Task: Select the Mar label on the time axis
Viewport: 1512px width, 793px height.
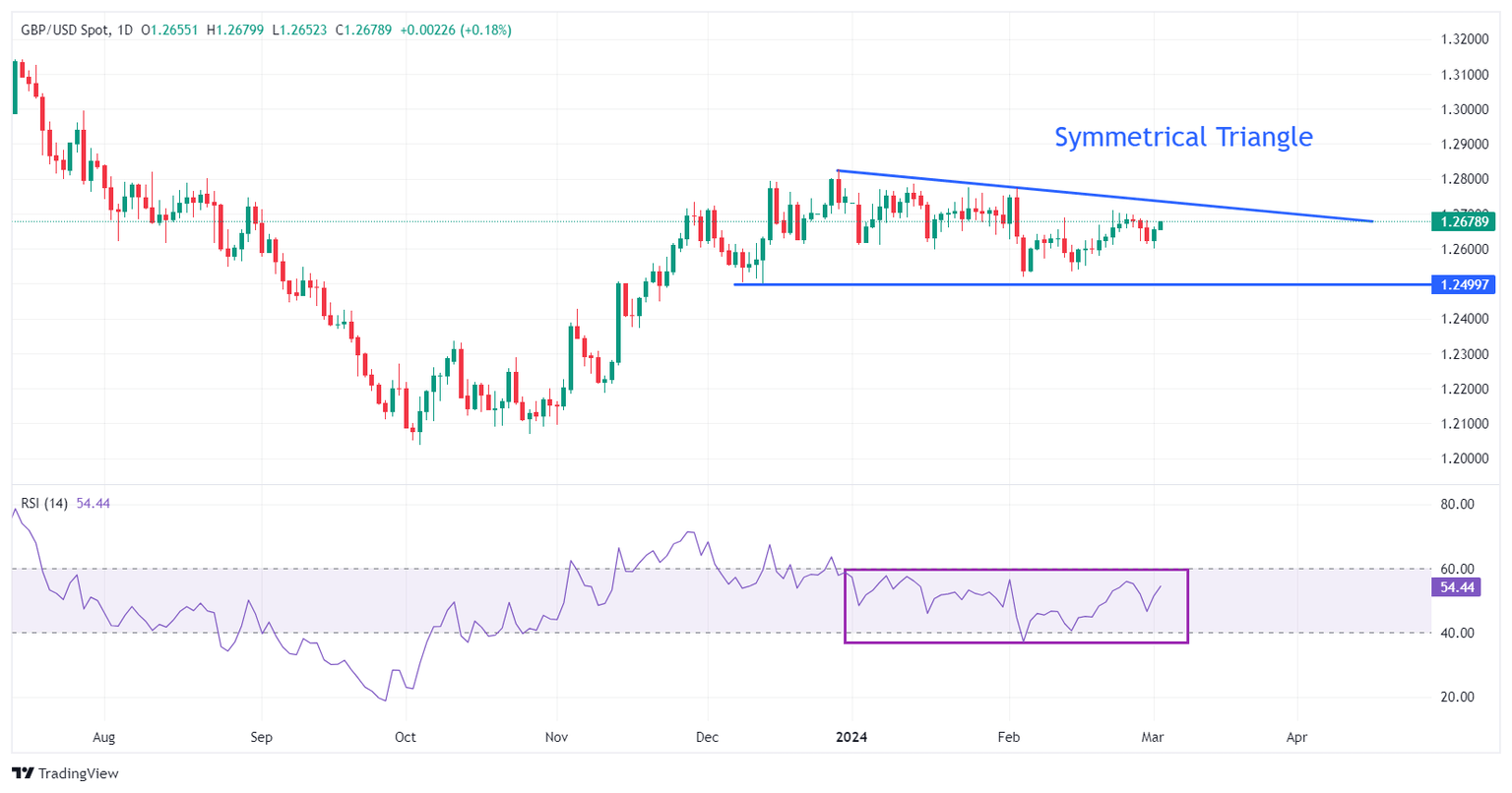Action: [x=1152, y=736]
